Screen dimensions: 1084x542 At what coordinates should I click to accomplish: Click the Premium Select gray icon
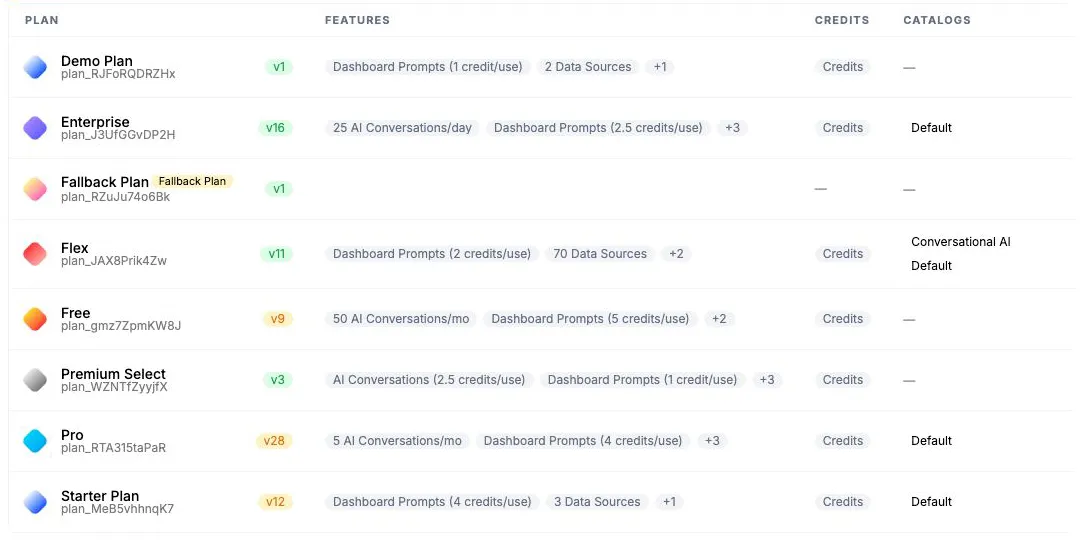coord(35,380)
